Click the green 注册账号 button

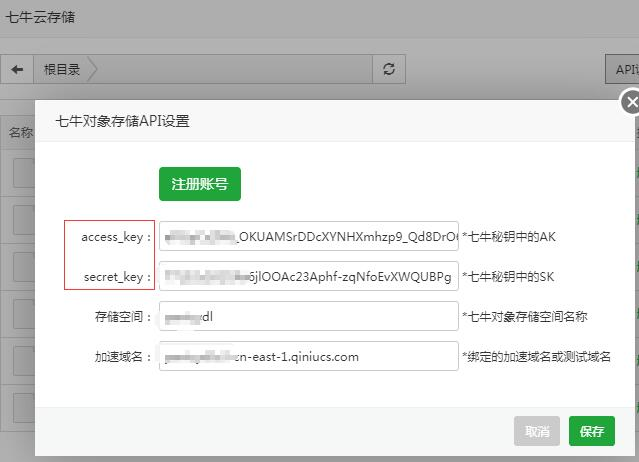[200, 184]
